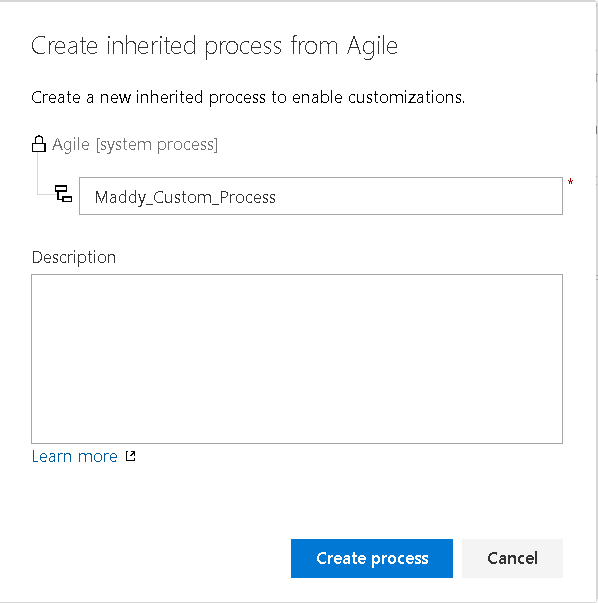This screenshot has height=603, width=598.
Task: Click inside the Description text area
Action: click(x=297, y=359)
